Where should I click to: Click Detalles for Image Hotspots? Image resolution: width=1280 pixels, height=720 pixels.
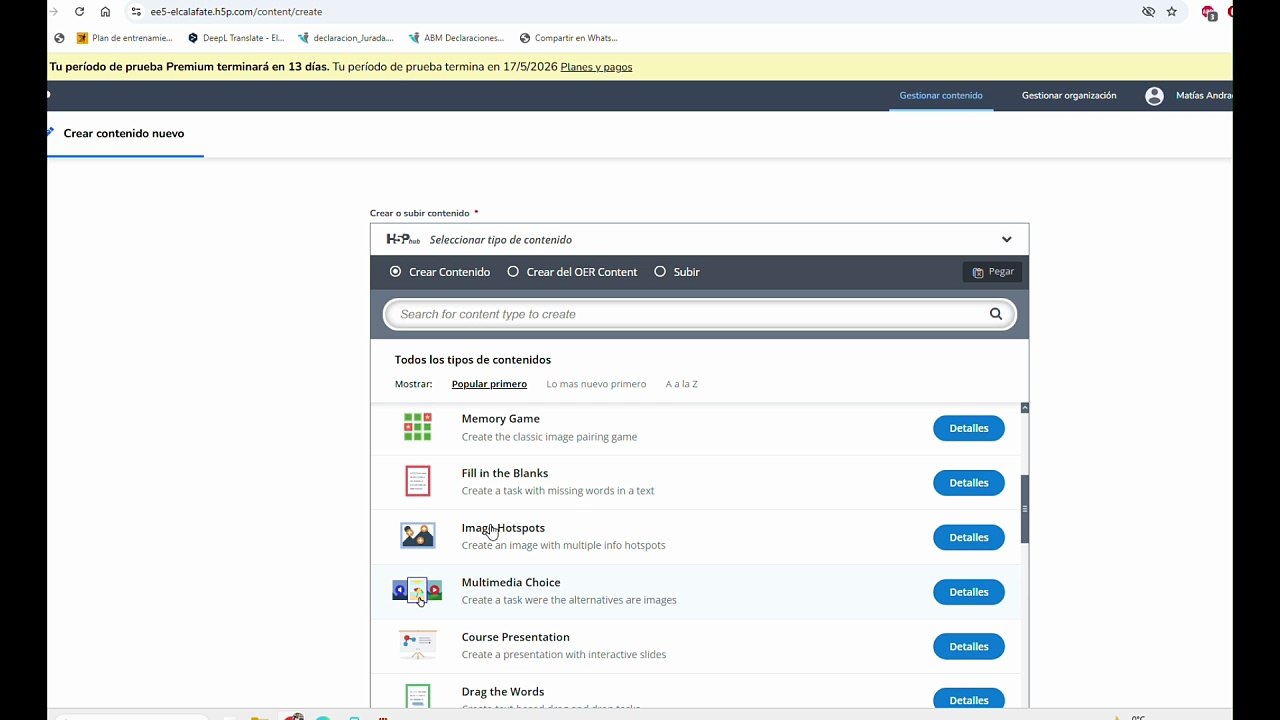coord(969,537)
